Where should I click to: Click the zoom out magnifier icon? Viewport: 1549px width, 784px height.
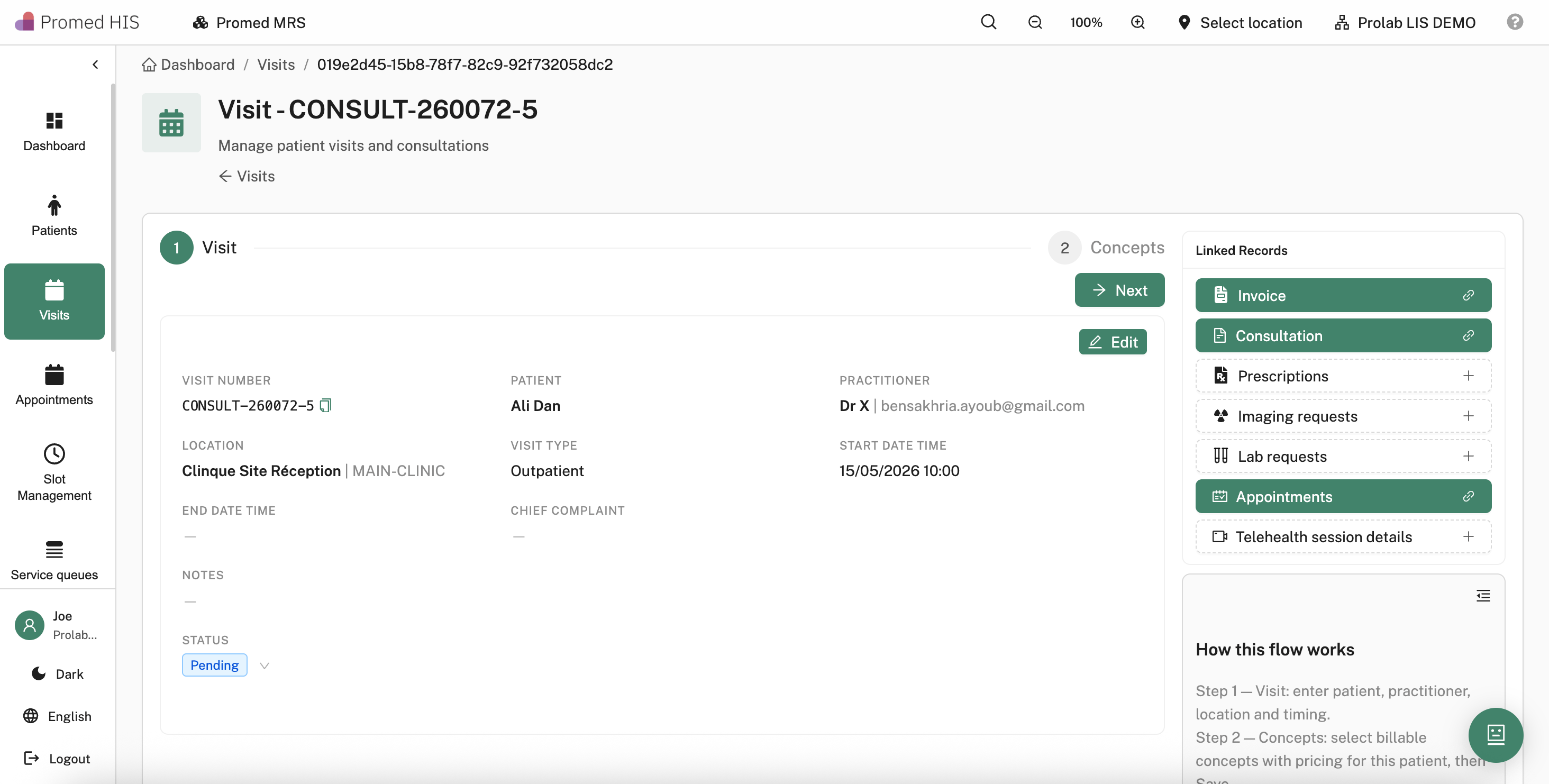(1035, 22)
